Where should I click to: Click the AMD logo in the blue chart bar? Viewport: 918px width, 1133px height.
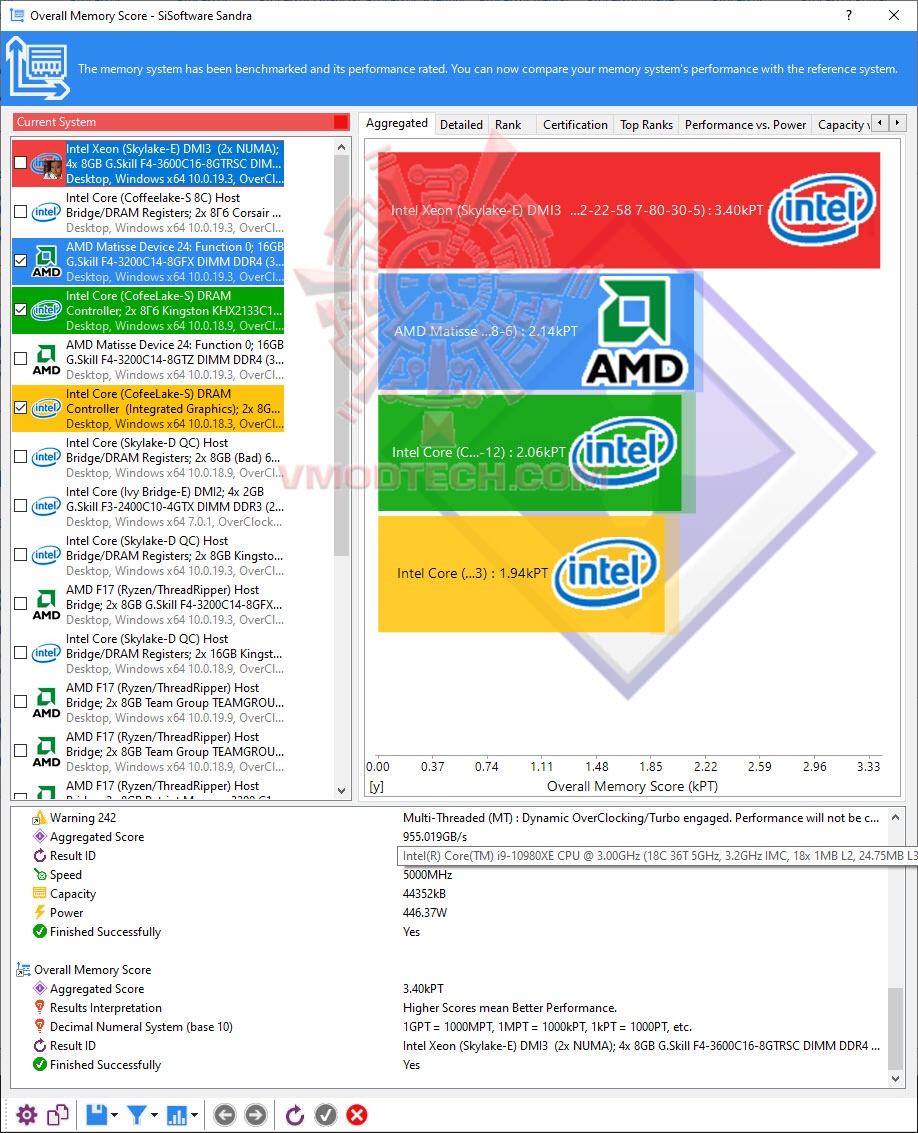coord(634,333)
